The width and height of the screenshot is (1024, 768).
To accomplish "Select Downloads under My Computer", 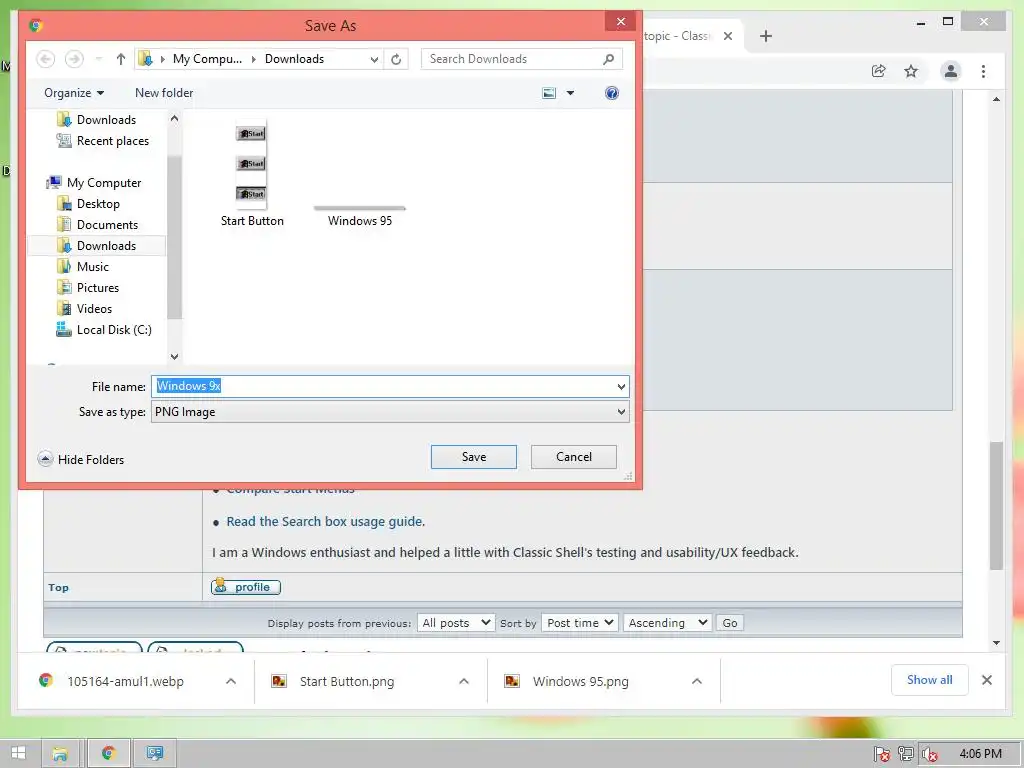I will pyautogui.click(x=97, y=246).
